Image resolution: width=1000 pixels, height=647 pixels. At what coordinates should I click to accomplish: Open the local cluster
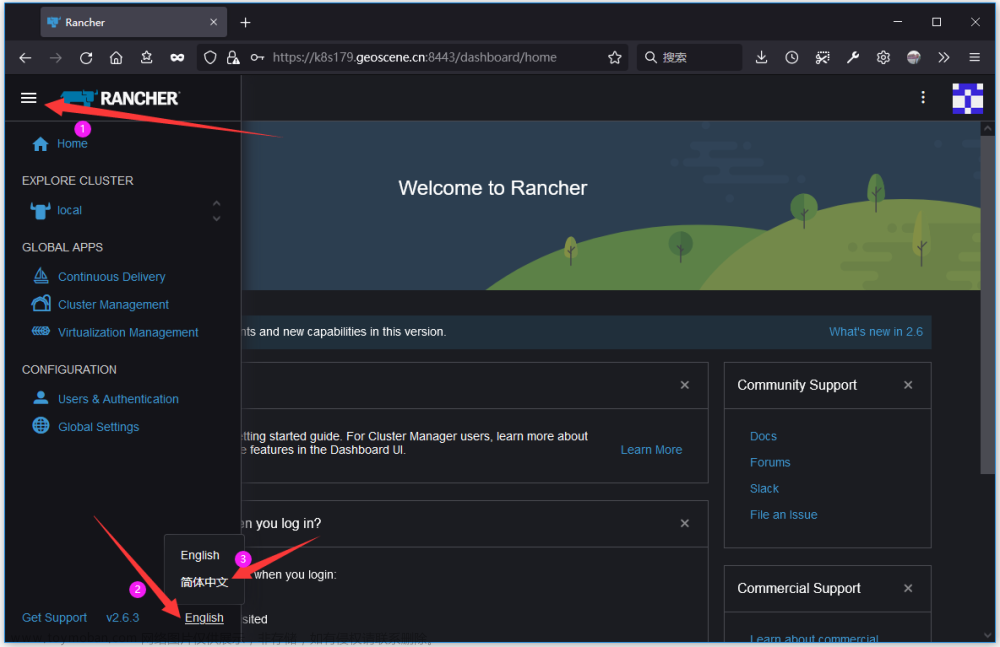coord(70,211)
